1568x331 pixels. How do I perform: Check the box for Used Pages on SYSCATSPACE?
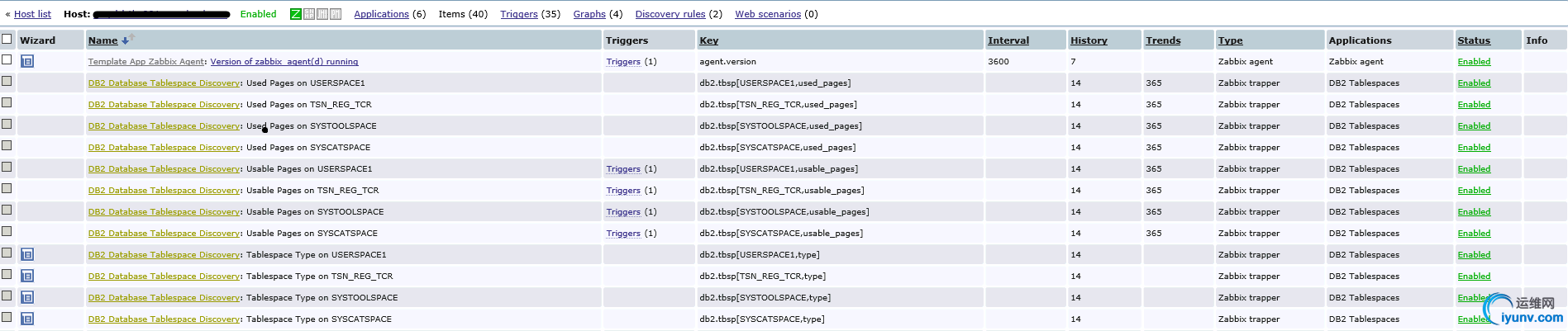pyautogui.click(x=7, y=146)
